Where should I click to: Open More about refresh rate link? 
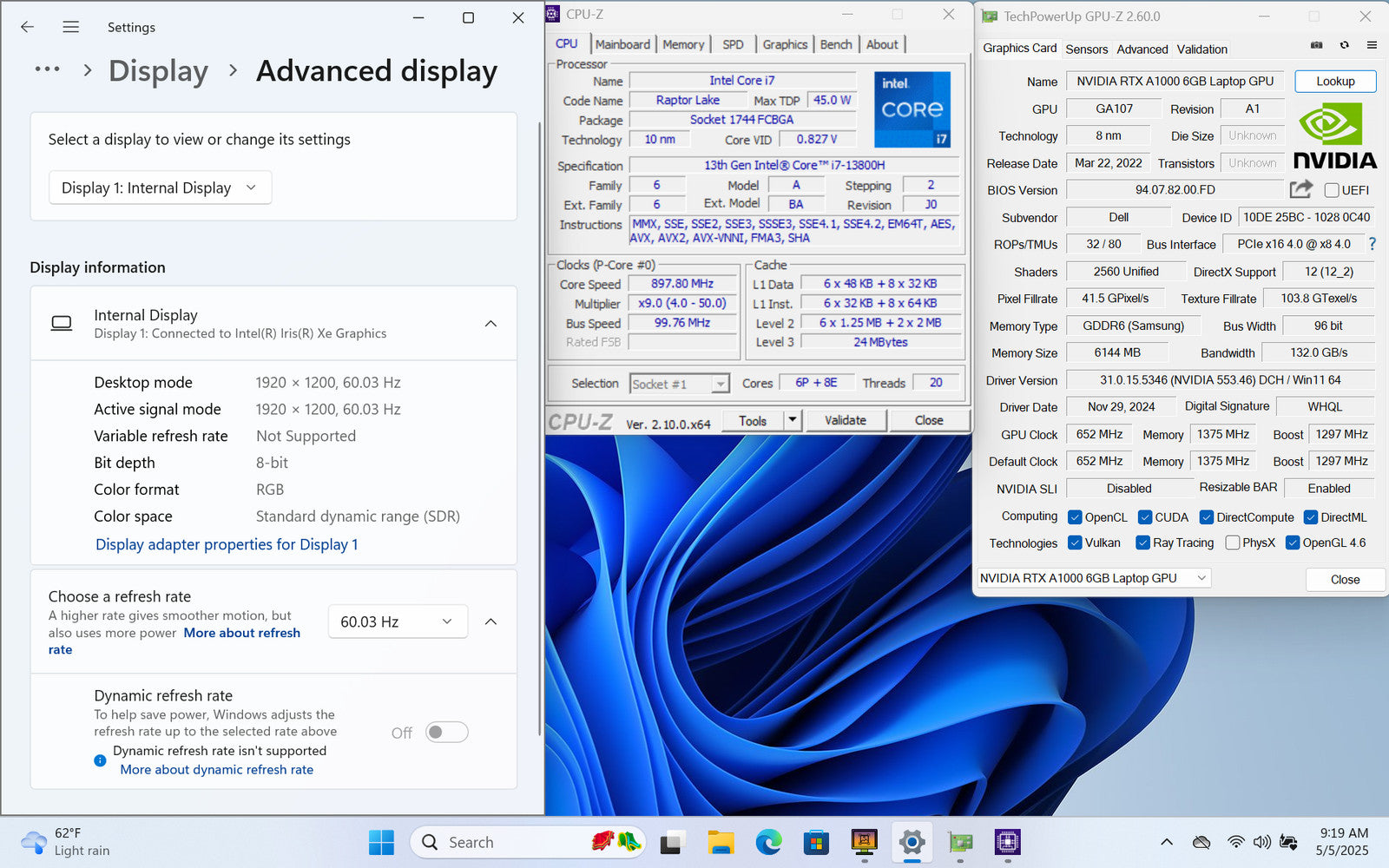pyautogui.click(x=242, y=633)
